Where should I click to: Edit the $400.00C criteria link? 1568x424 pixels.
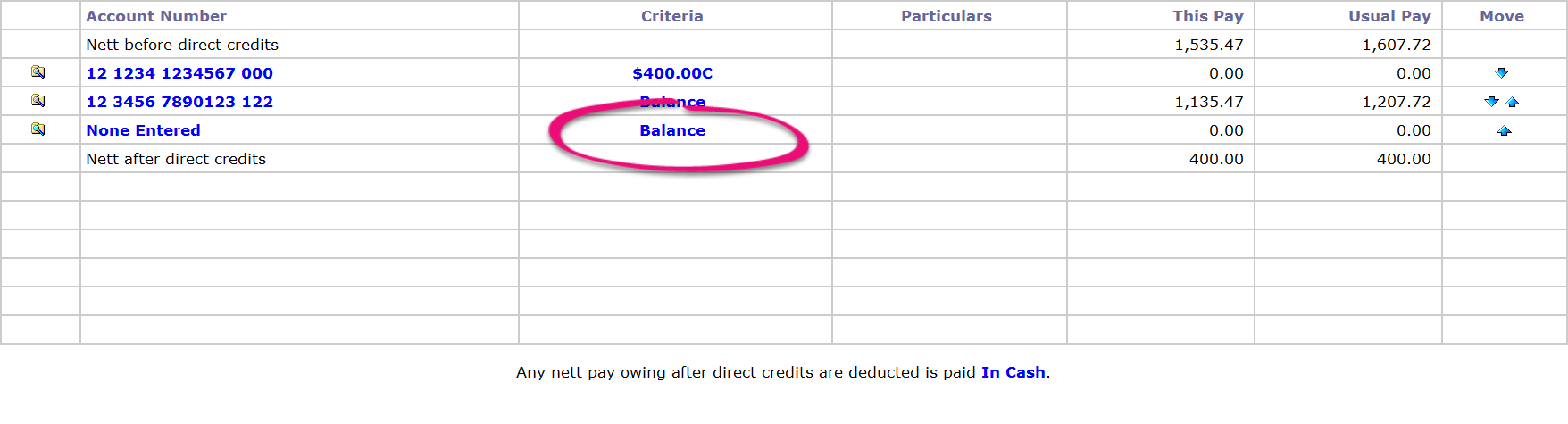click(672, 73)
